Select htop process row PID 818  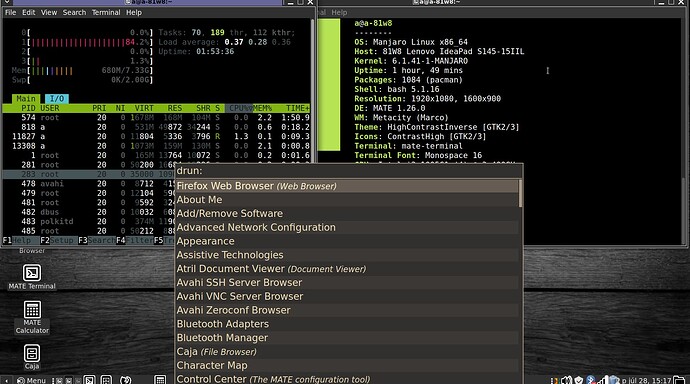point(156,127)
